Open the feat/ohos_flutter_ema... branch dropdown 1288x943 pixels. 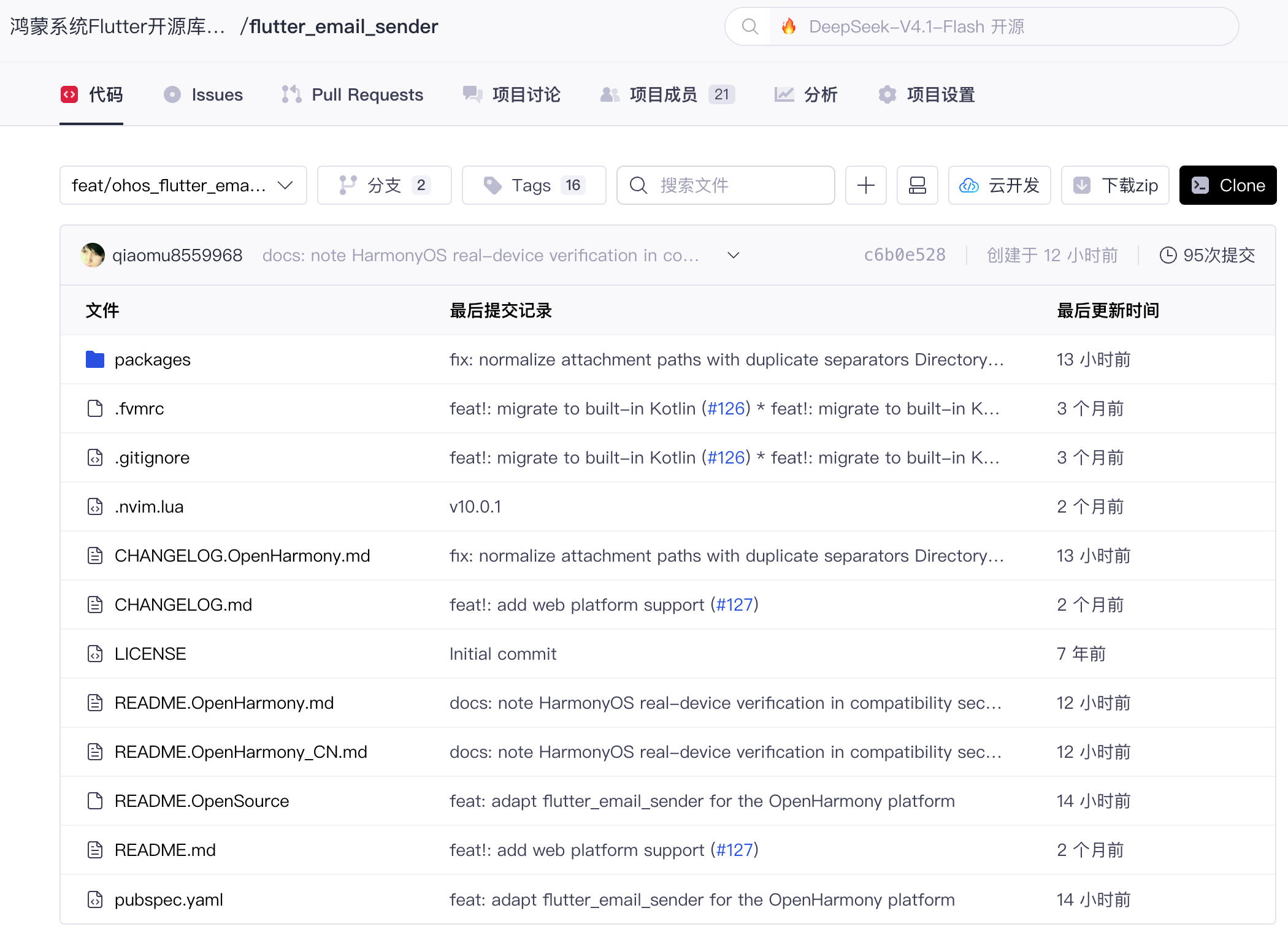[x=183, y=185]
